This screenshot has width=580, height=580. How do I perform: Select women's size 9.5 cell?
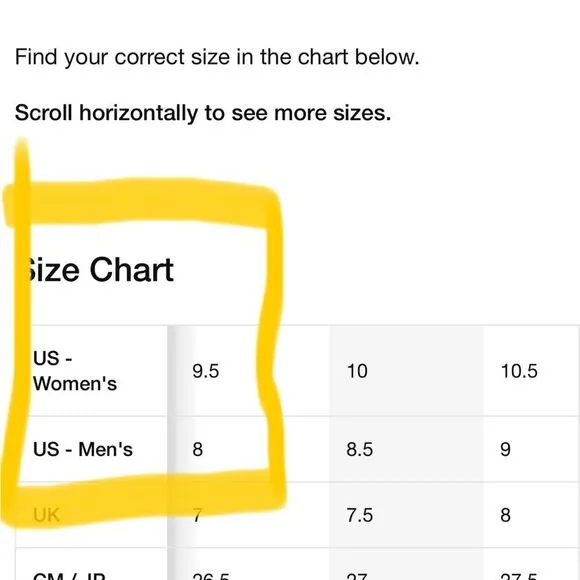click(206, 371)
